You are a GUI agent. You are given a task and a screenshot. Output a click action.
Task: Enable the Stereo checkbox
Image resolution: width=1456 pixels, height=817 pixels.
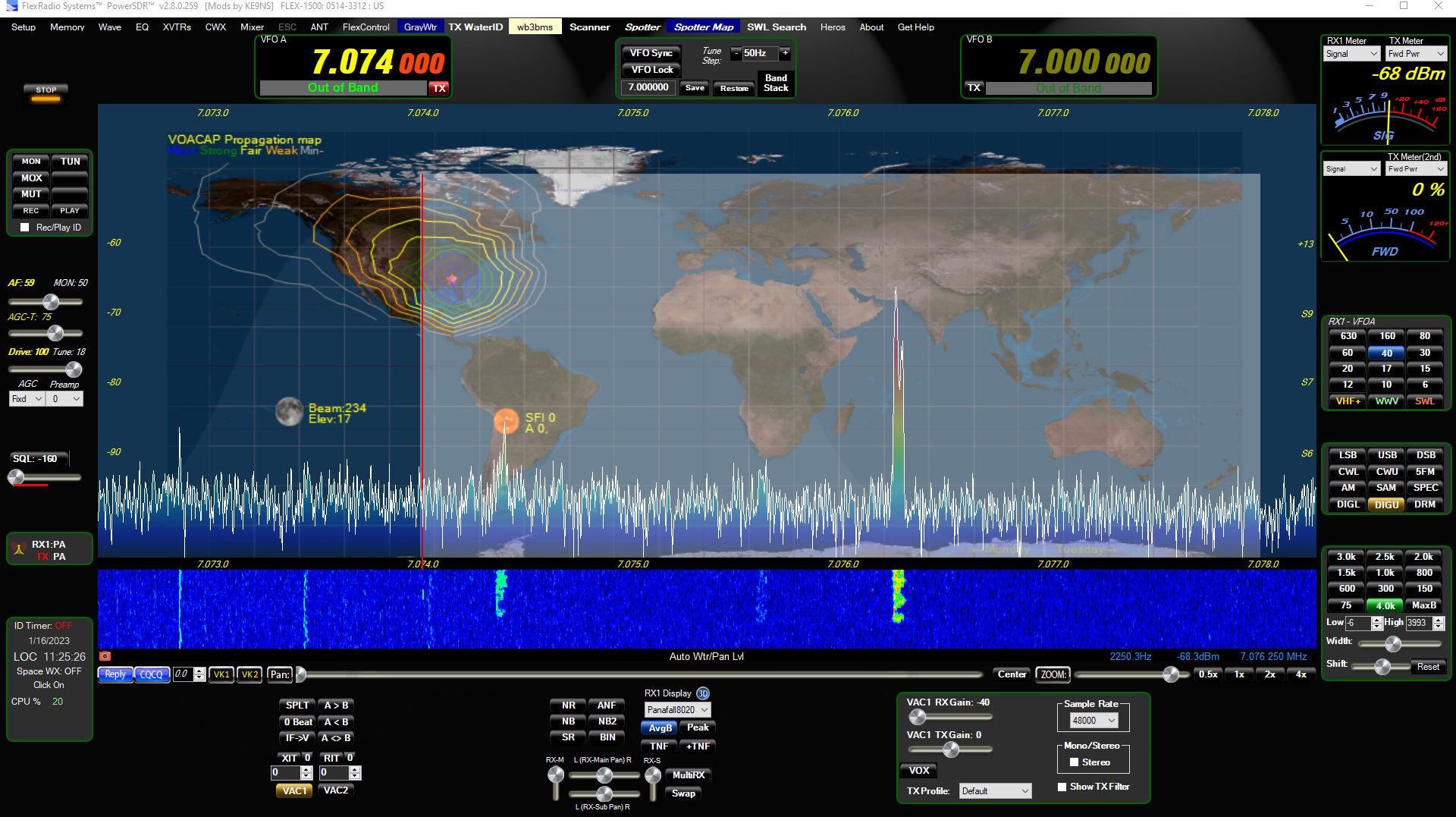click(x=1074, y=762)
